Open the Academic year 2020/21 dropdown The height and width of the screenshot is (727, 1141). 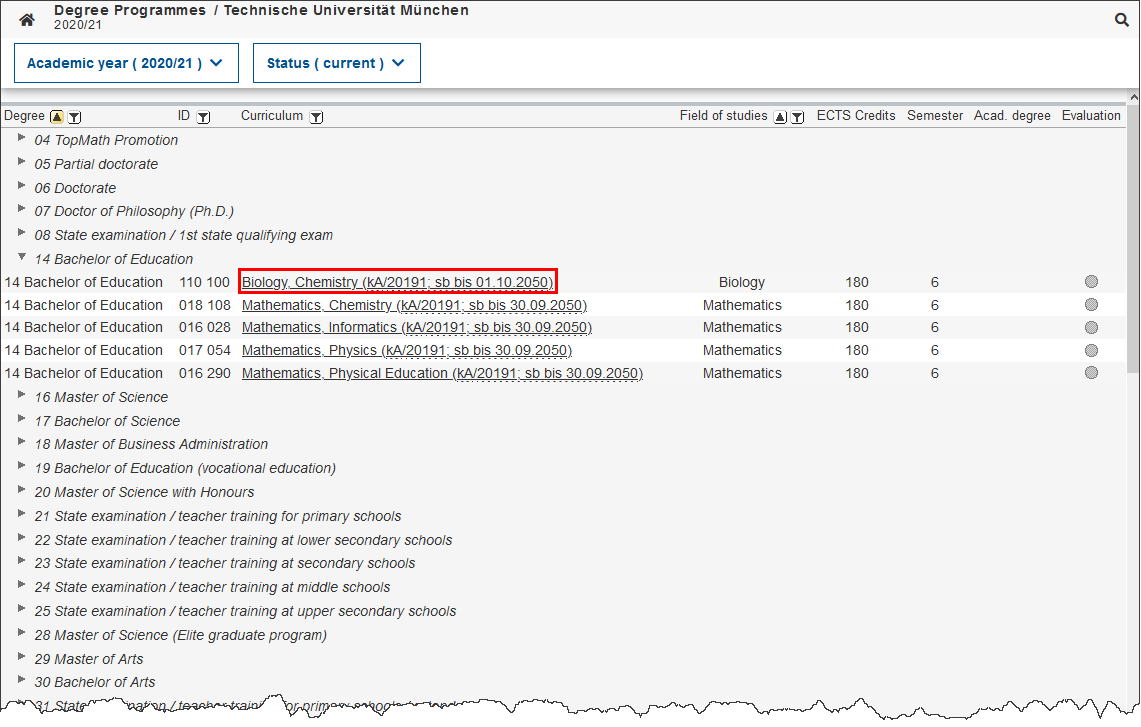point(126,63)
